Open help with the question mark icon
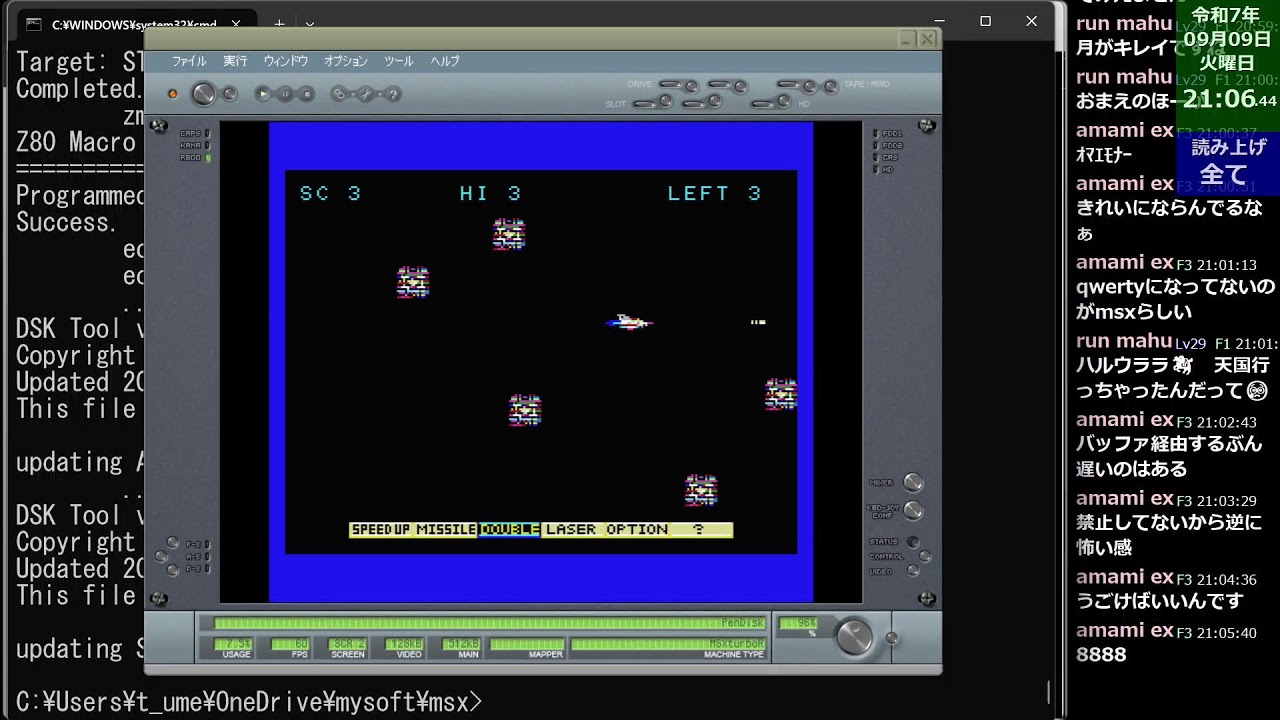Viewport: 1280px width, 720px height. tap(393, 94)
